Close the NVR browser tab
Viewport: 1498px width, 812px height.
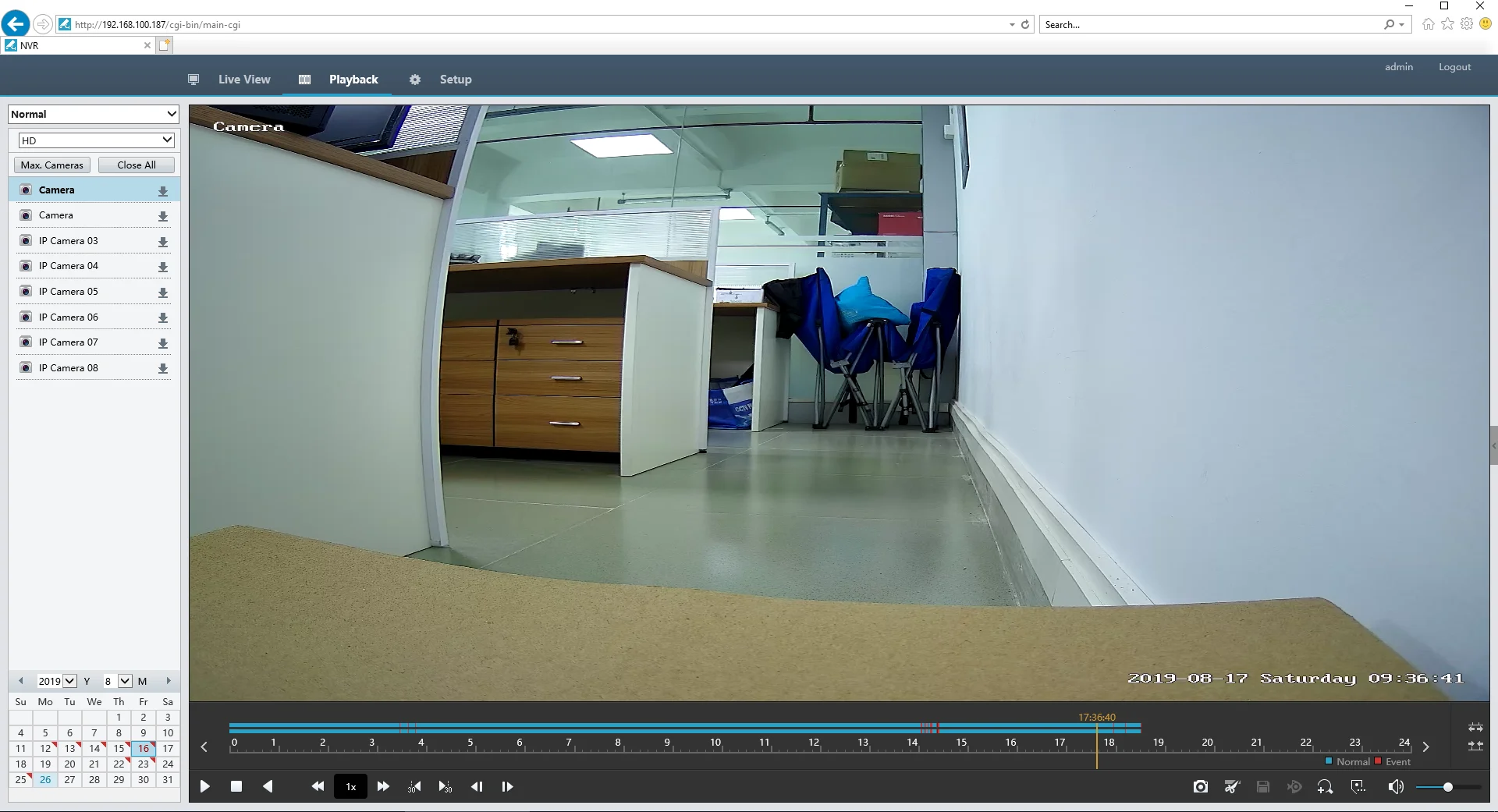coord(147,45)
